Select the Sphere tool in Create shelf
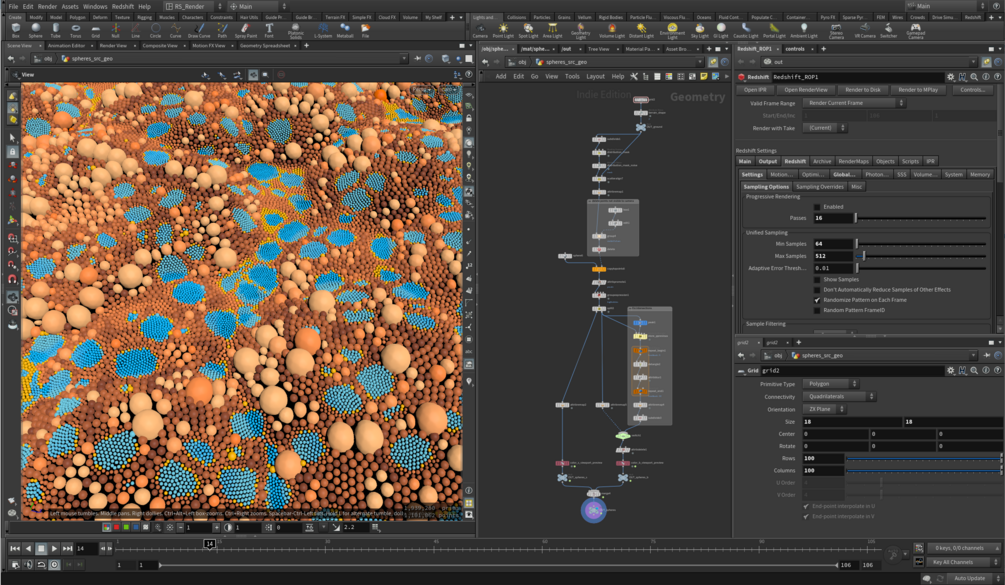The width and height of the screenshot is (1005, 585). click(35, 30)
